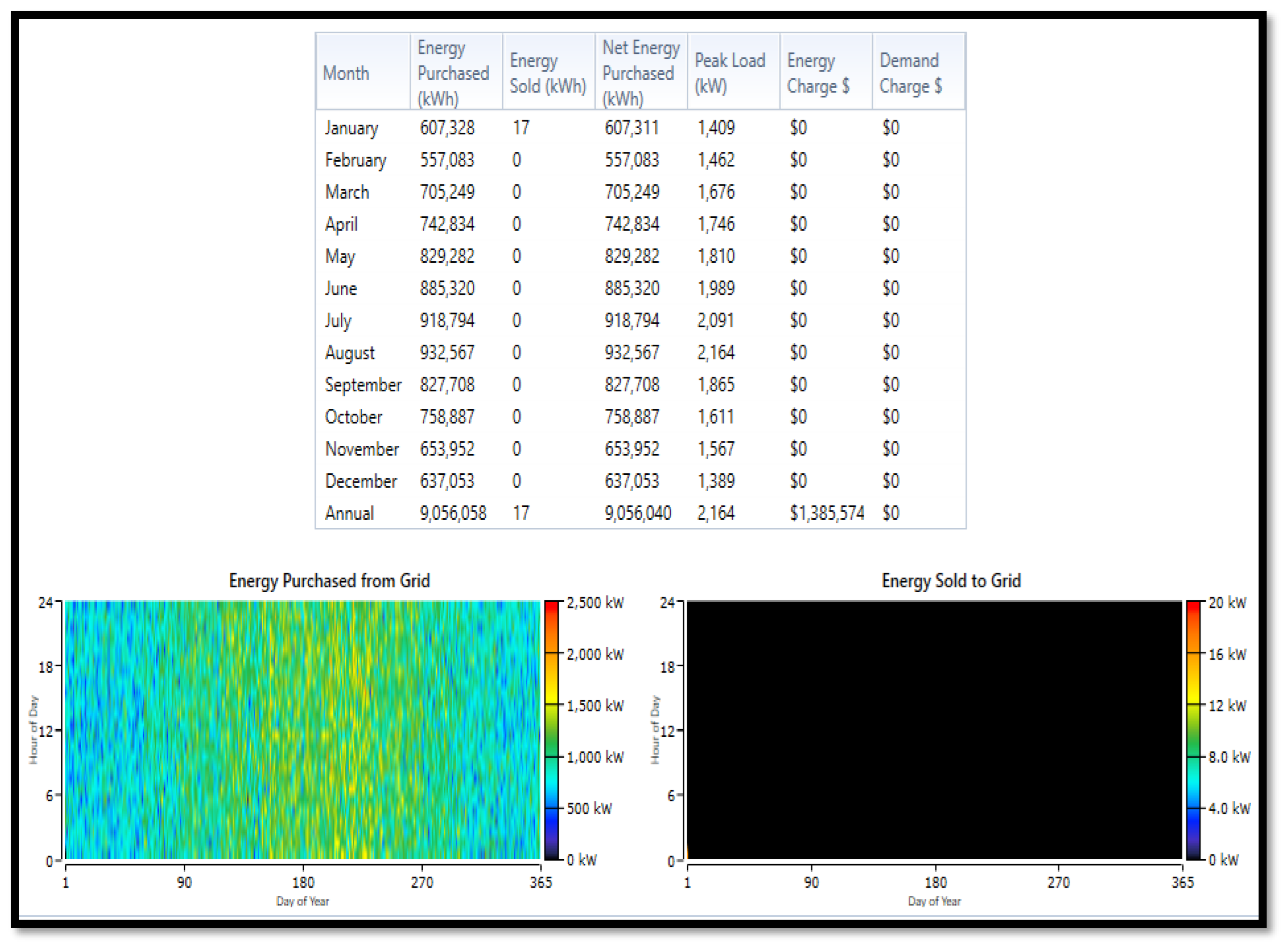Select the December row in table
1288x944 pixels.
click(x=361, y=481)
